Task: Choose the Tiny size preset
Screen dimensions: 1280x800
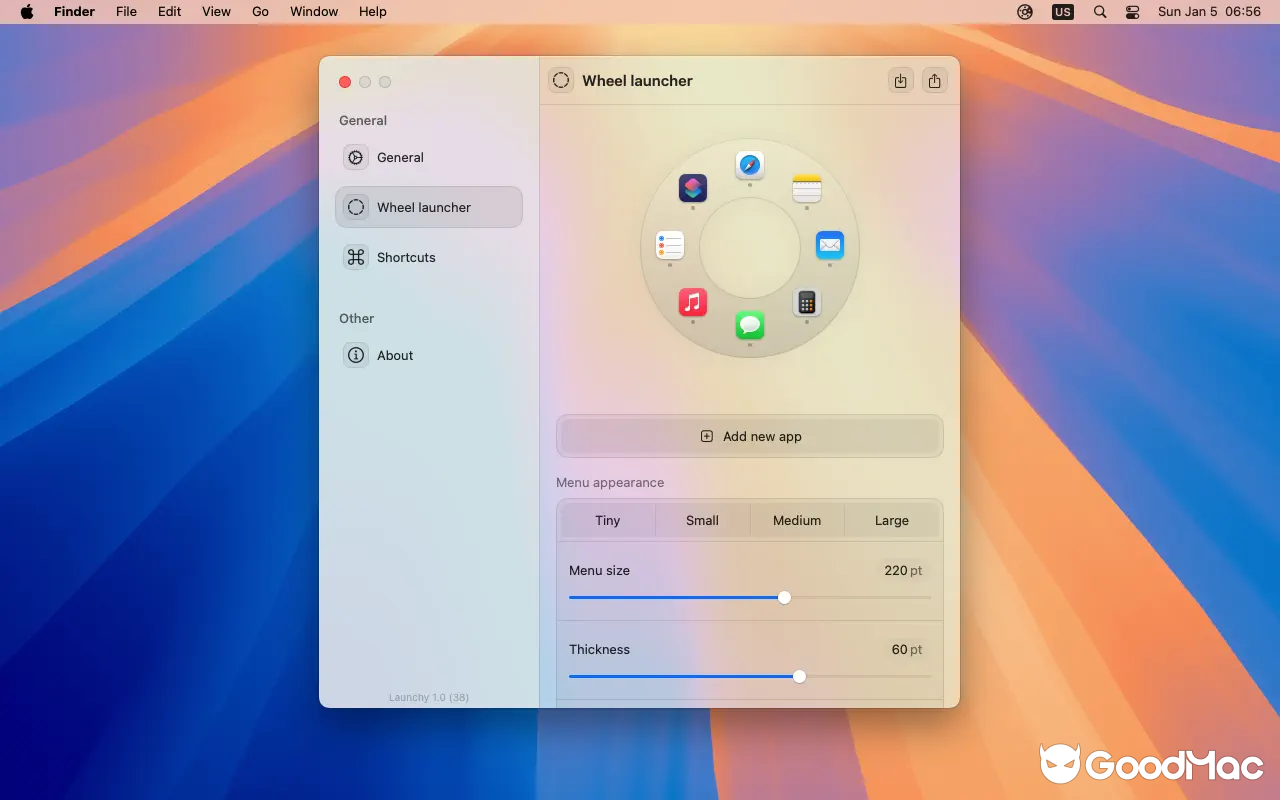Action: [x=608, y=520]
